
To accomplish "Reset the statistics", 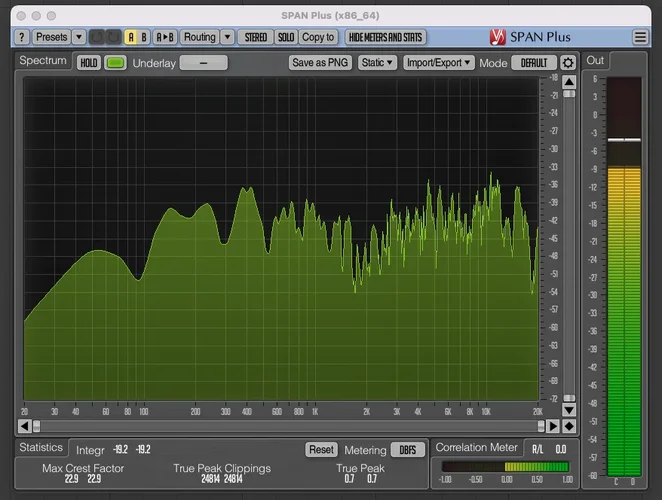I will (321, 450).
